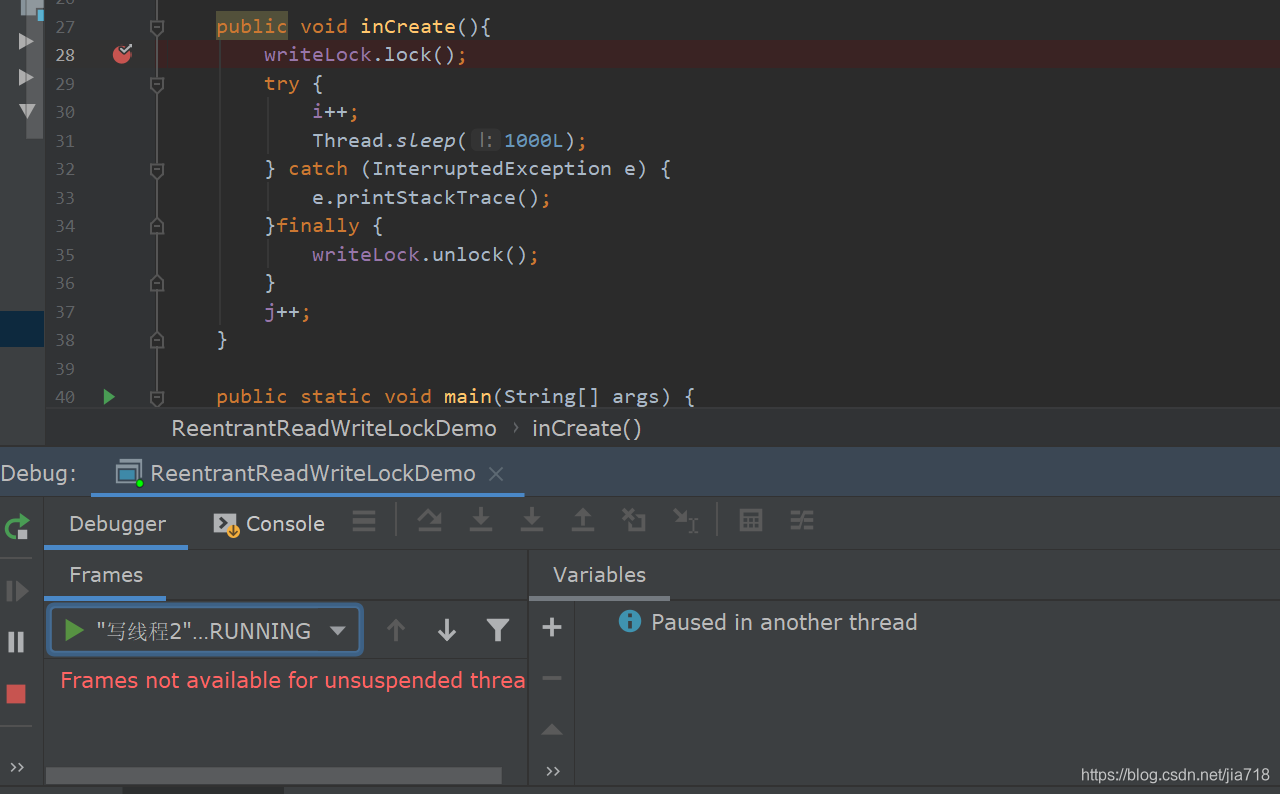
Task: Run main method via green gutter arrow
Action: pyautogui.click(x=109, y=397)
